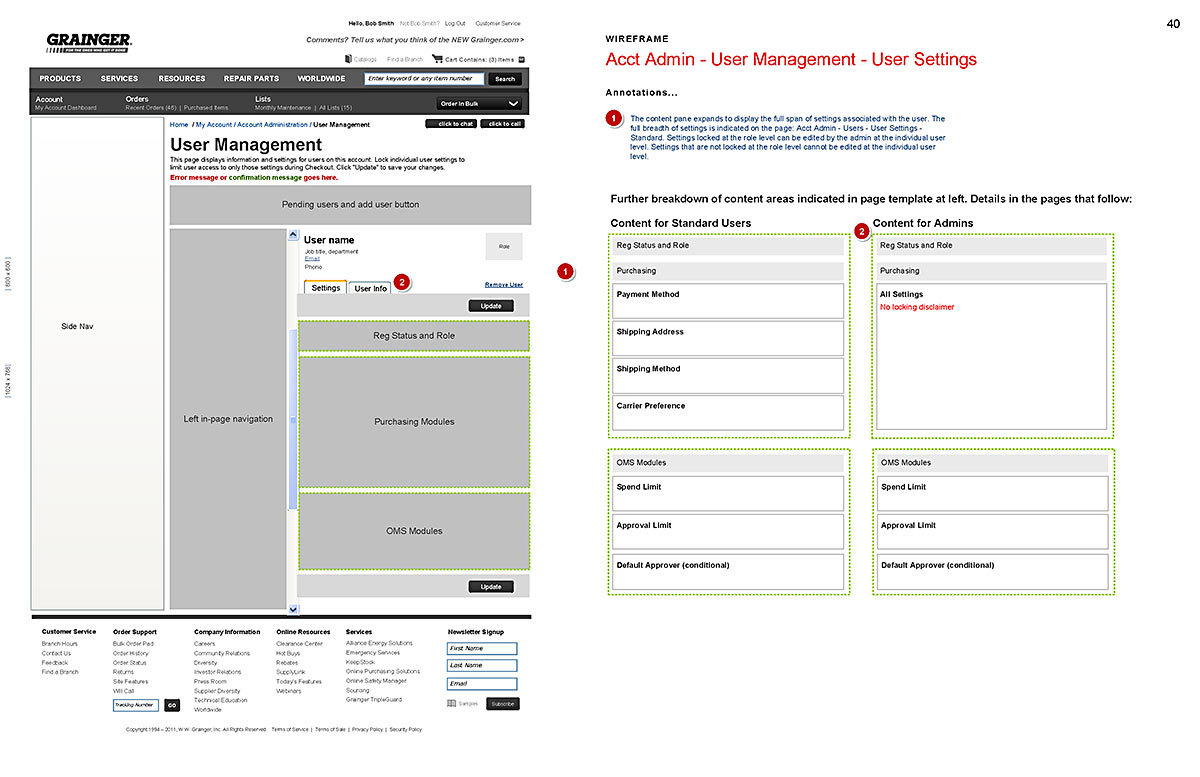Expand the Order in Bulk dropdown
Image resolution: width=1200 pixels, height=777 pixels.
(480, 103)
